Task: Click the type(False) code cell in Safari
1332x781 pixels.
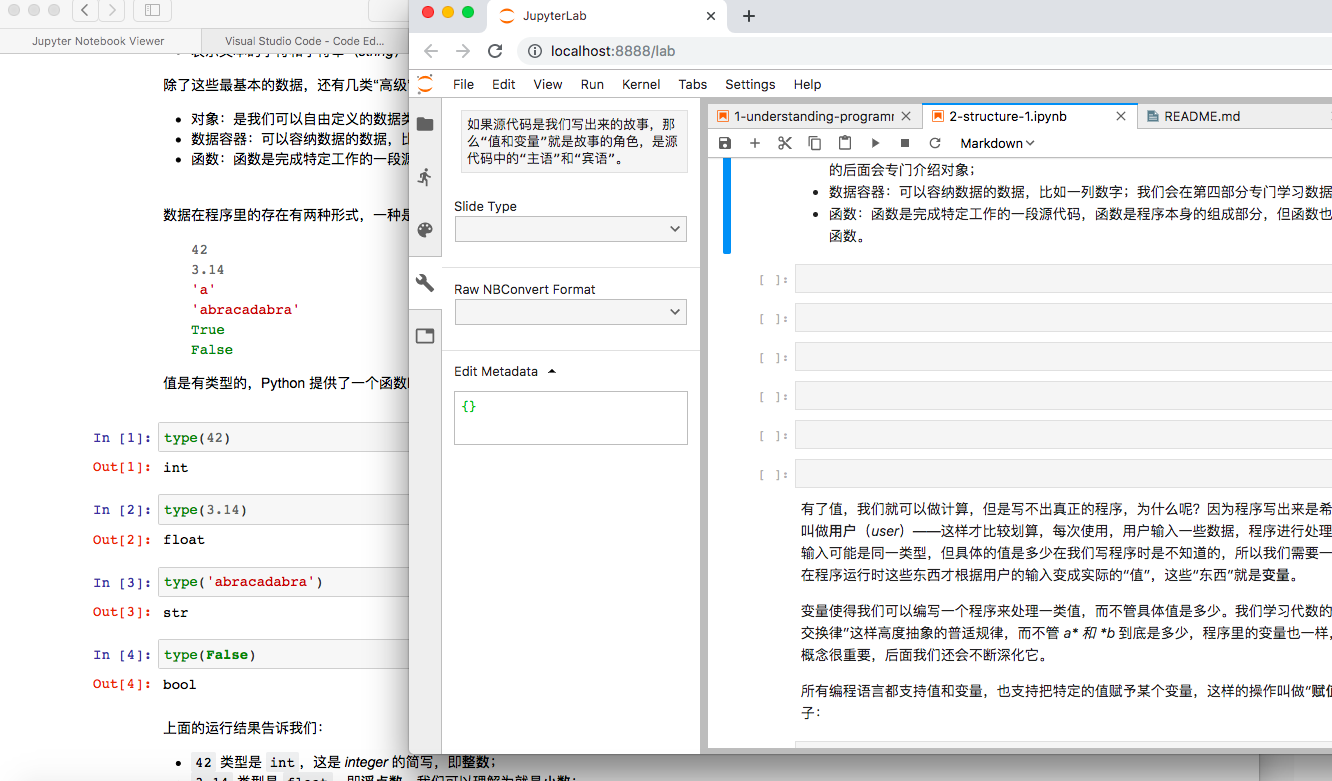Action: tap(284, 655)
